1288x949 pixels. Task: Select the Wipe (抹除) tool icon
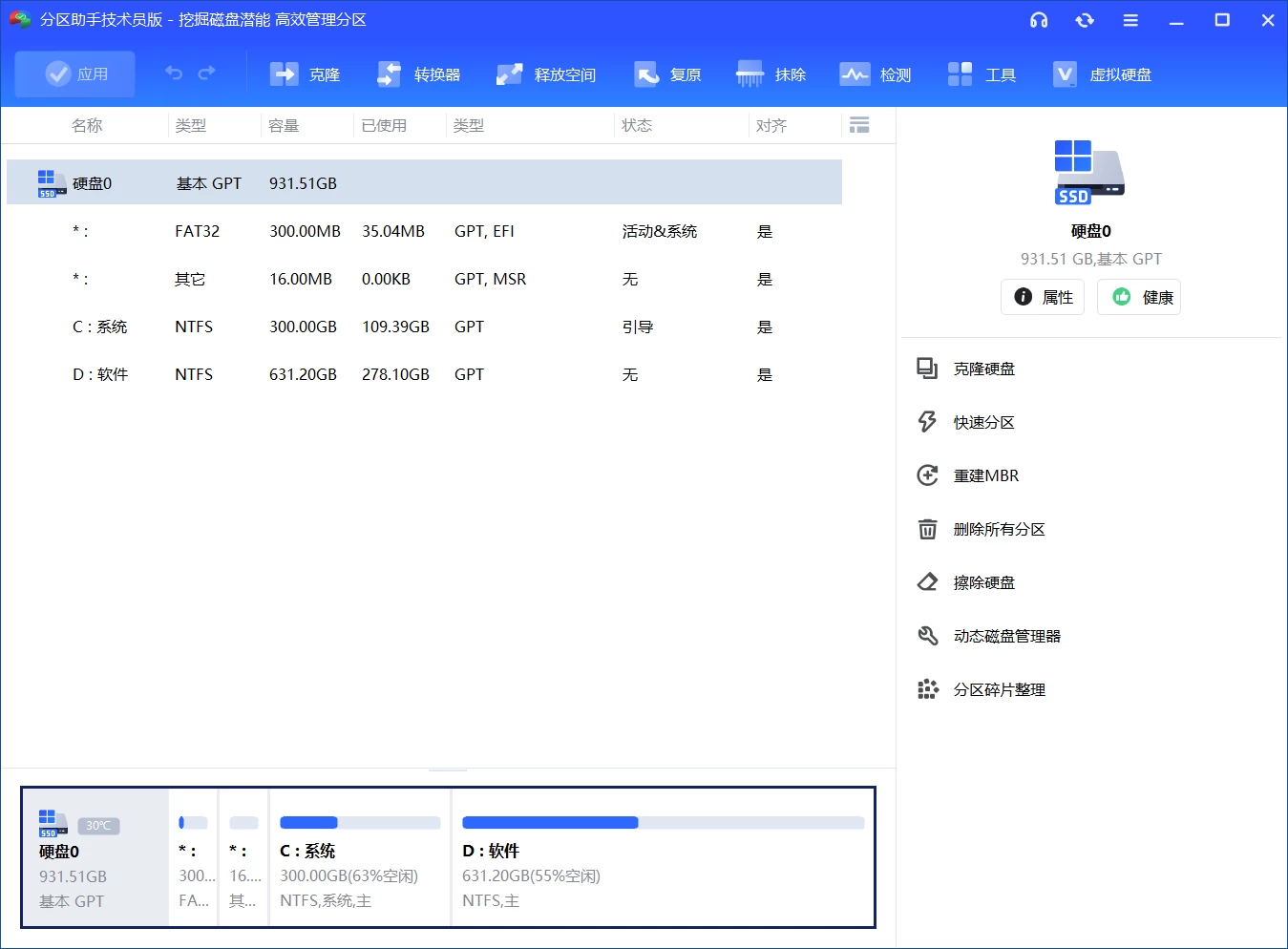coord(750,73)
